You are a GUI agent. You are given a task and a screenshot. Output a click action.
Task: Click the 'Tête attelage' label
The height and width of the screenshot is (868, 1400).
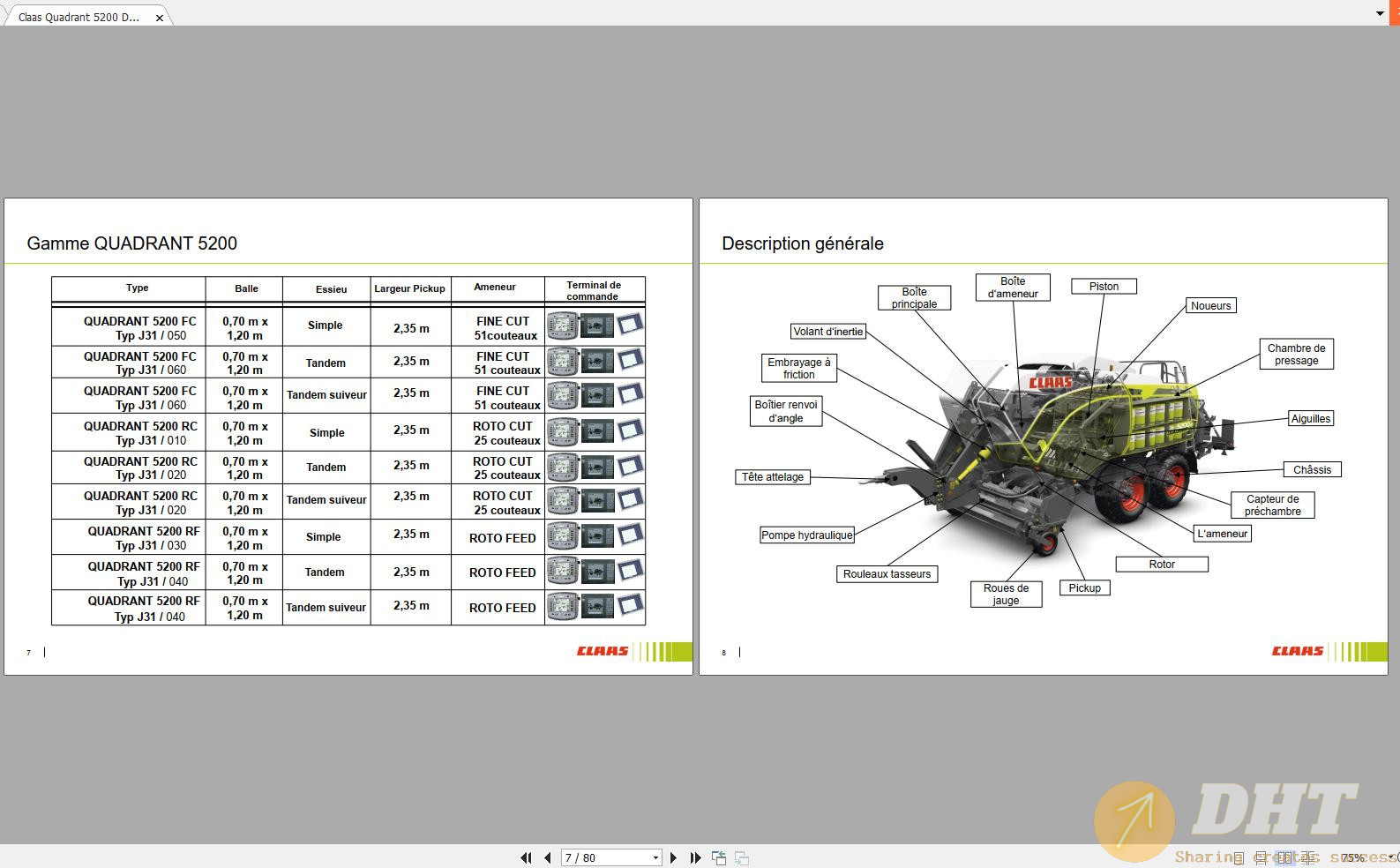click(772, 477)
